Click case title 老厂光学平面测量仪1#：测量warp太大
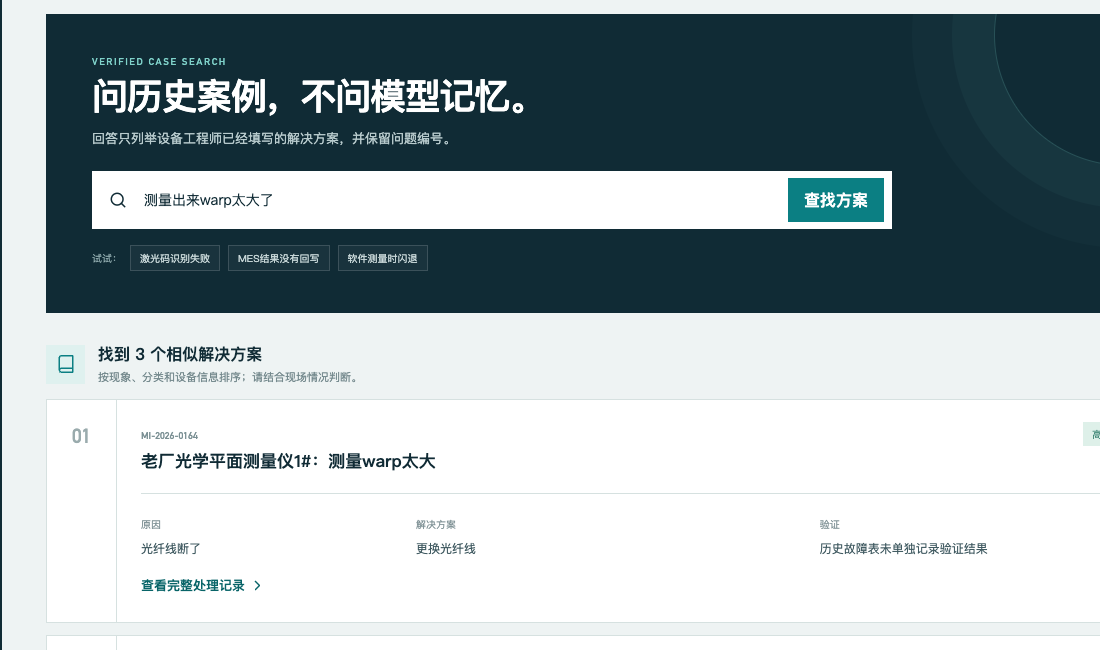Image resolution: width=1100 pixels, height=650 pixels. 288,461
